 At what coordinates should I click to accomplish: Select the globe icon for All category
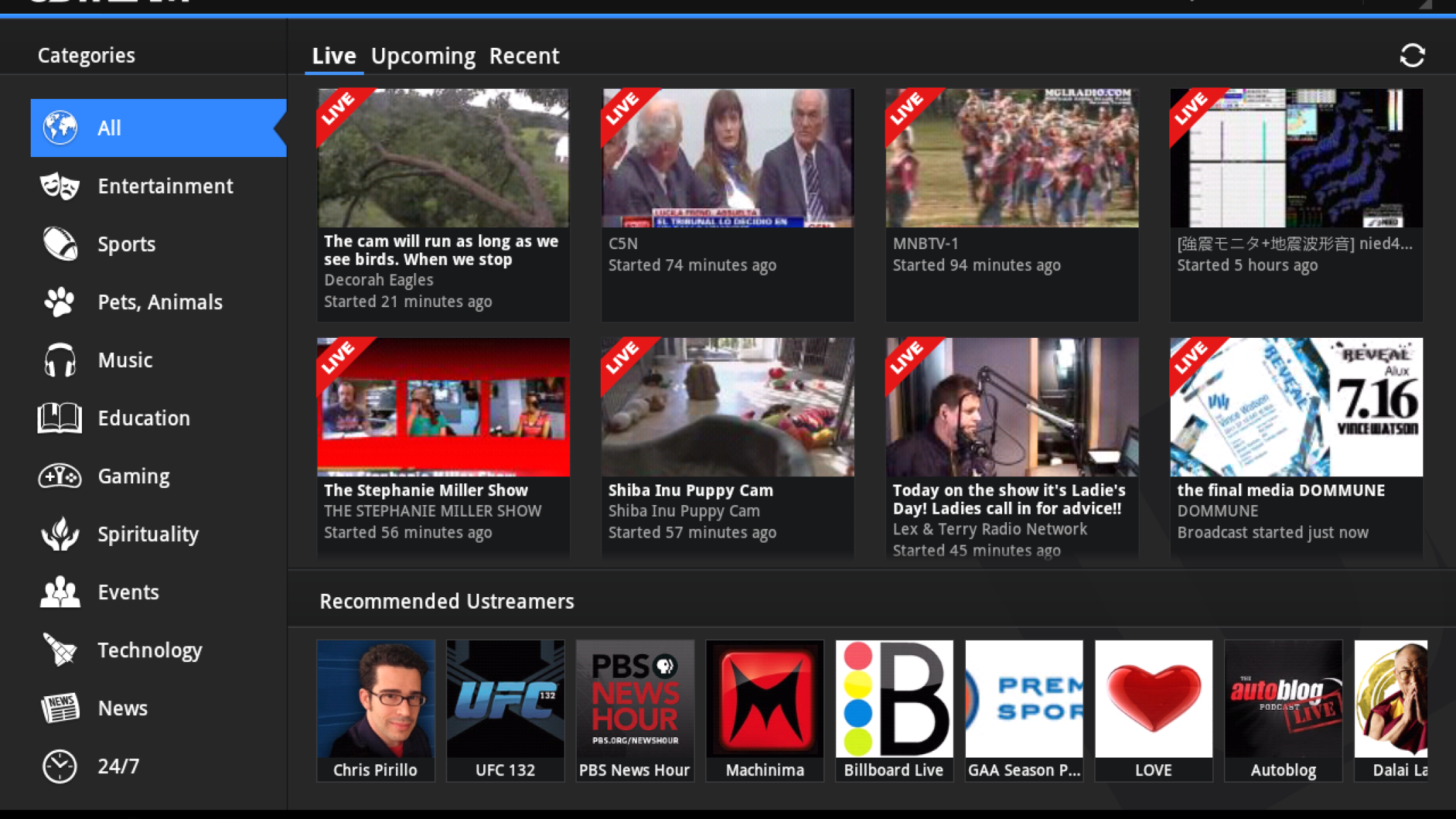[60, 128]
